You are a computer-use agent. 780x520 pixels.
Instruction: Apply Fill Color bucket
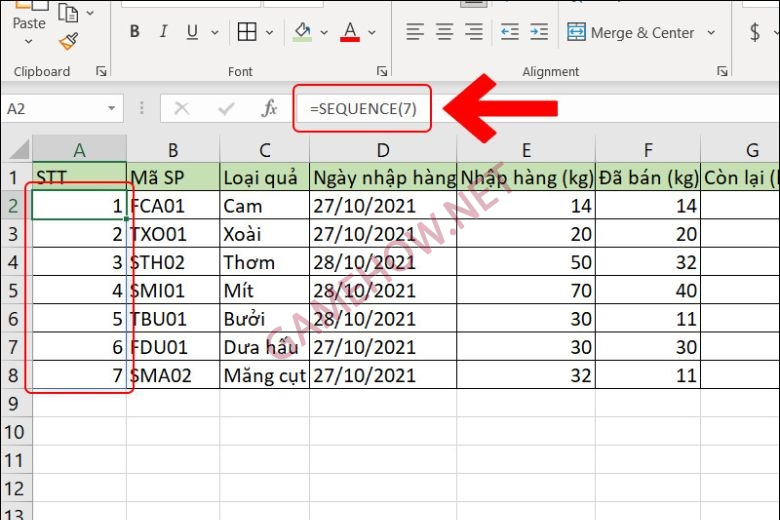(302, 32)
